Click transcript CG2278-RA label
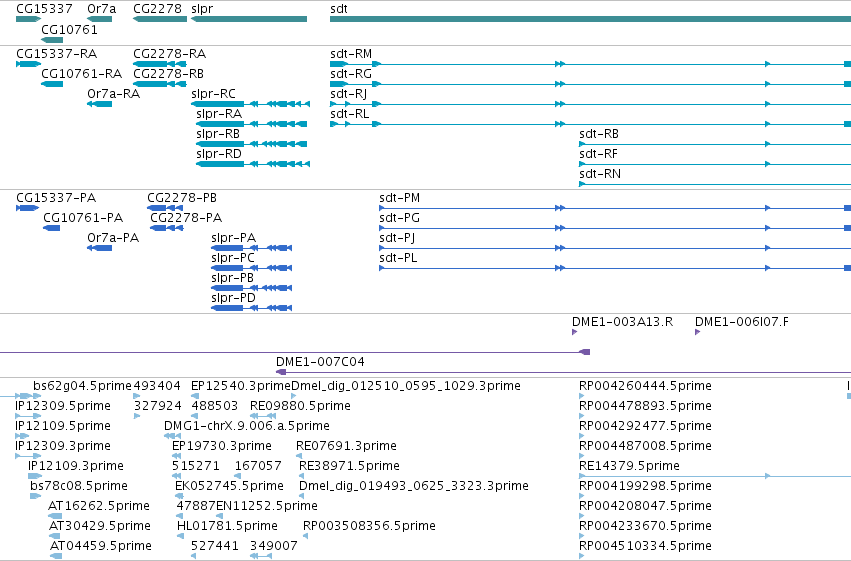The width and height of the screenshot is (851, 561). point(169,54)
